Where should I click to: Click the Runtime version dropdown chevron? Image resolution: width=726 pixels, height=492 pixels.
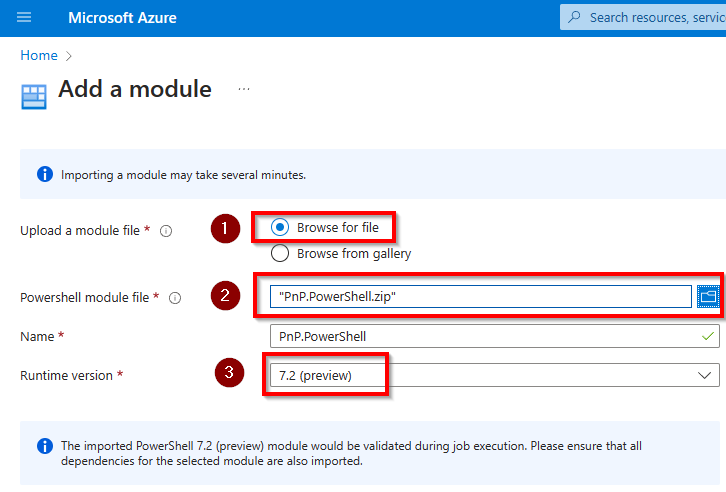tap(704, 375)
